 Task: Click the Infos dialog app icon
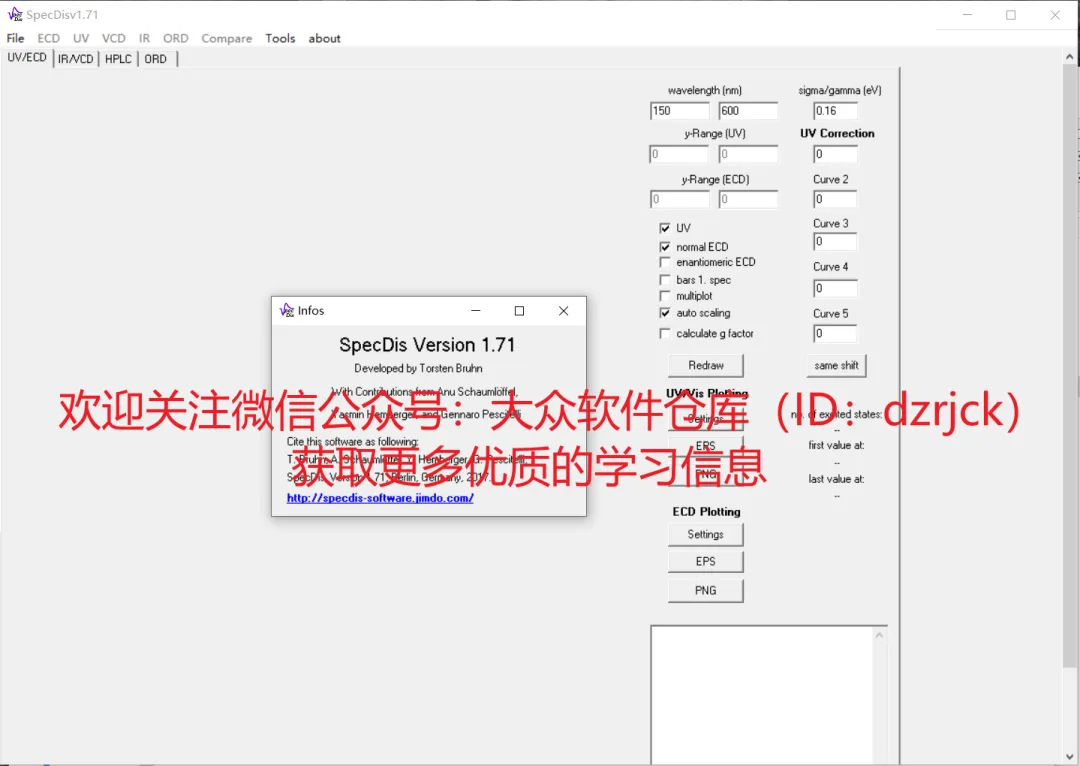pyautogui.click(x=287, y=311)
